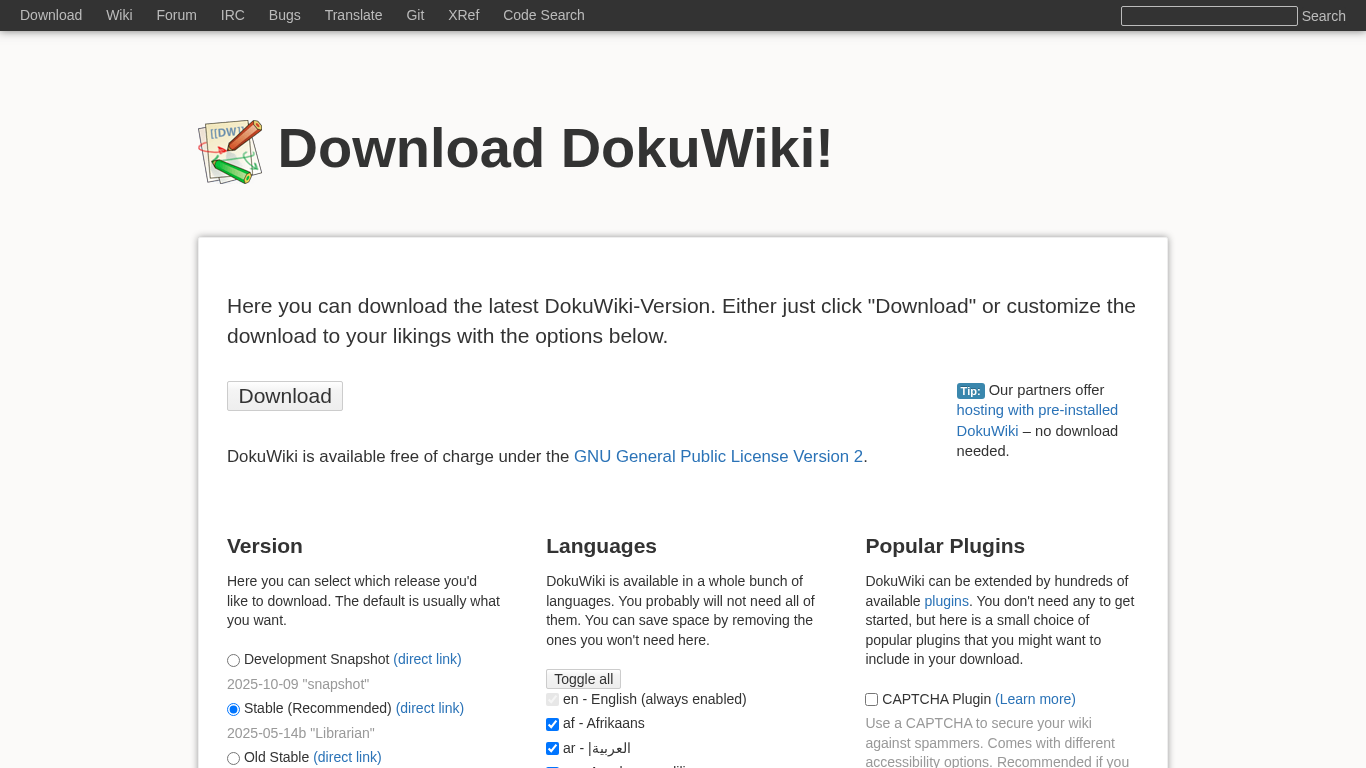Focus the top search input field
The height and width of the screenshot is (768, 1366).
[1209, 16]
